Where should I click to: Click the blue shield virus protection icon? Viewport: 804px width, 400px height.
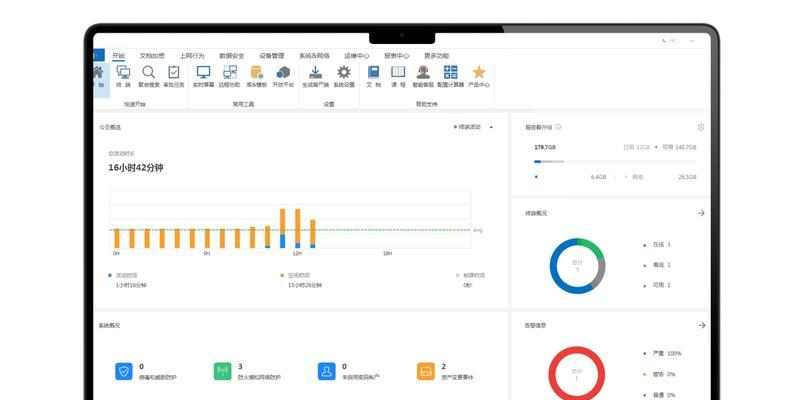tap(124, 371)
